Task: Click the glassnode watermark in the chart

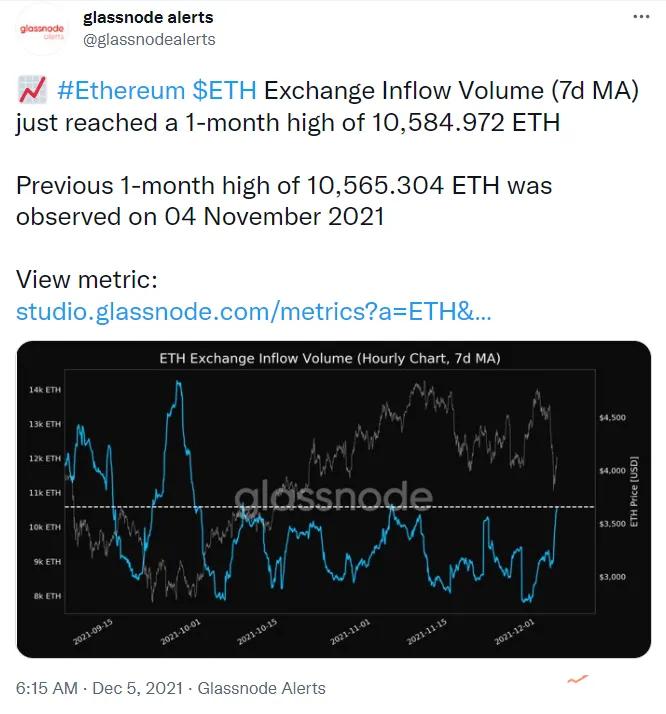Action: (x=333, y=496)
